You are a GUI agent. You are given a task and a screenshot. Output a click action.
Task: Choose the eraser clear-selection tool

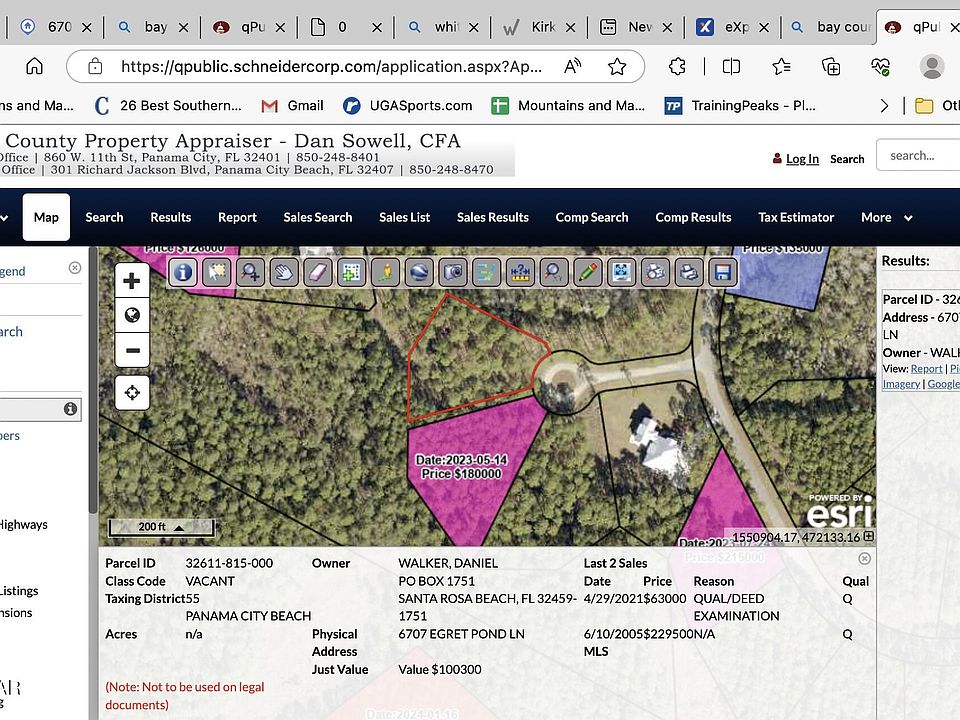click(317, 272)
